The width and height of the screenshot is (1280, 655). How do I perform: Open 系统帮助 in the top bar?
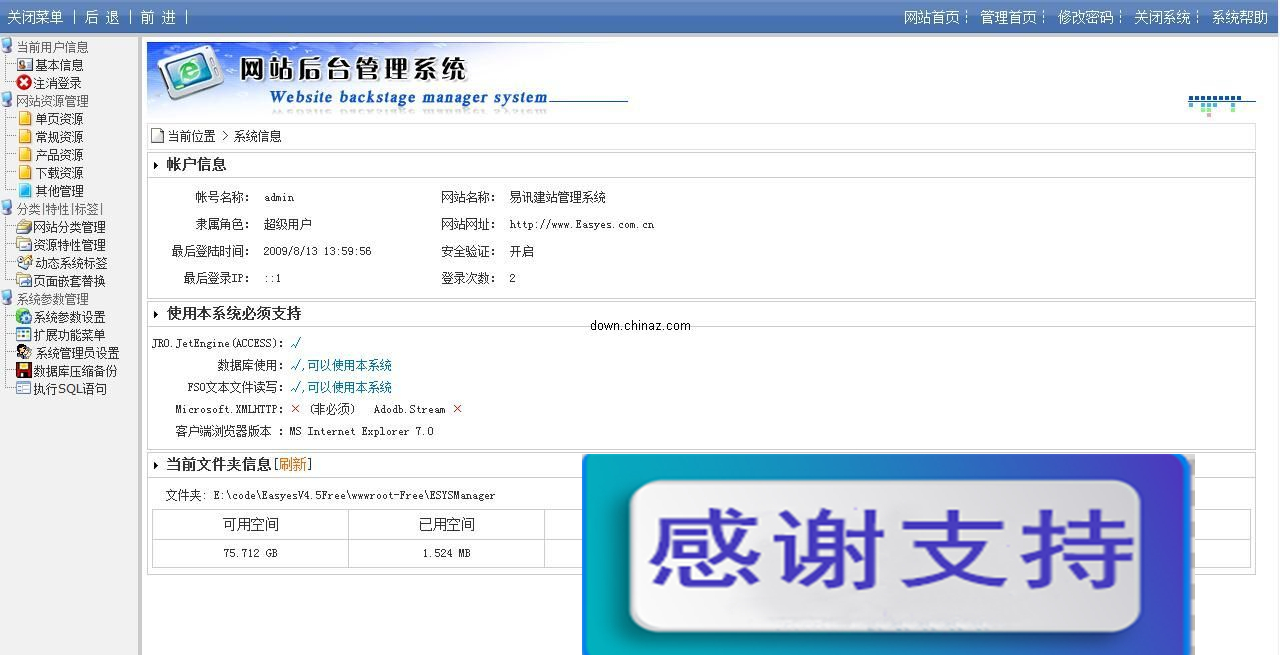pyautogui.click(x=1240, y=17)
